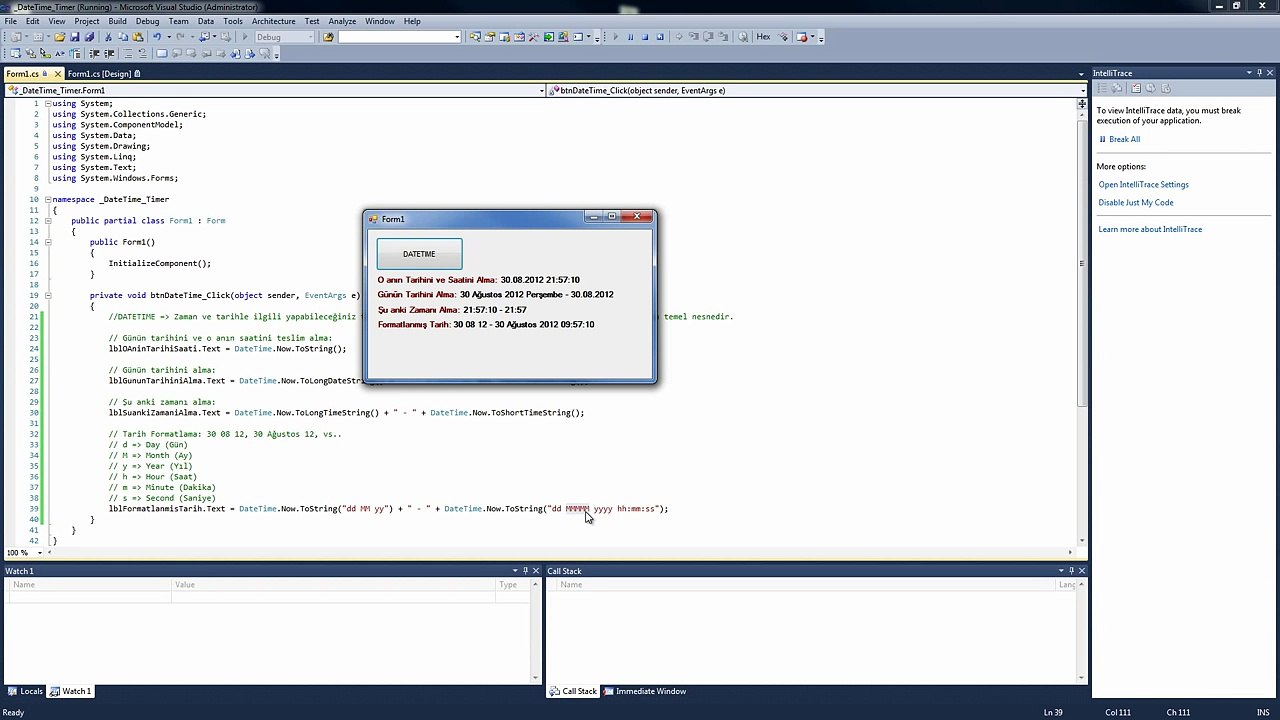
Task: Click Disable Just My Code link
Action: (1135, 202)
